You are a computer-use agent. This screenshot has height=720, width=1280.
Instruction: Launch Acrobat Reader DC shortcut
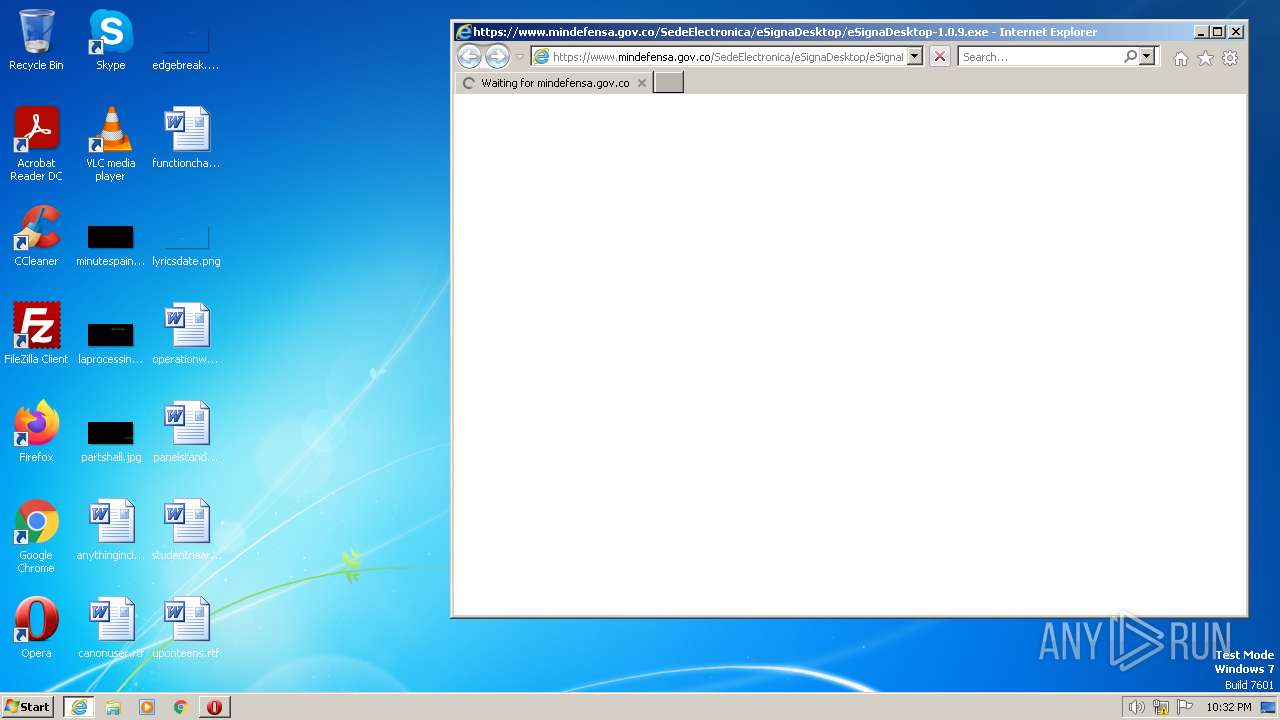pos(36,144)
